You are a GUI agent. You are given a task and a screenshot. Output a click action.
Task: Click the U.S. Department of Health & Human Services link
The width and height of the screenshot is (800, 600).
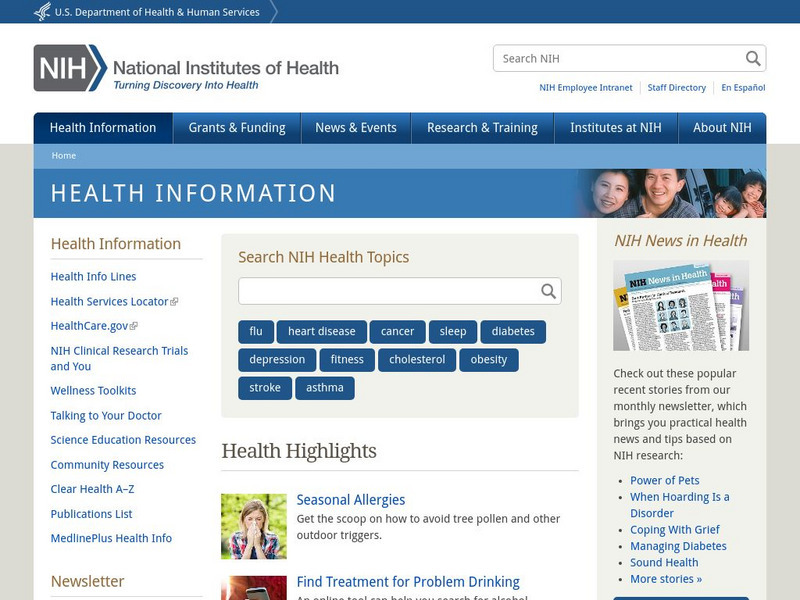click(x=157, y=12)
